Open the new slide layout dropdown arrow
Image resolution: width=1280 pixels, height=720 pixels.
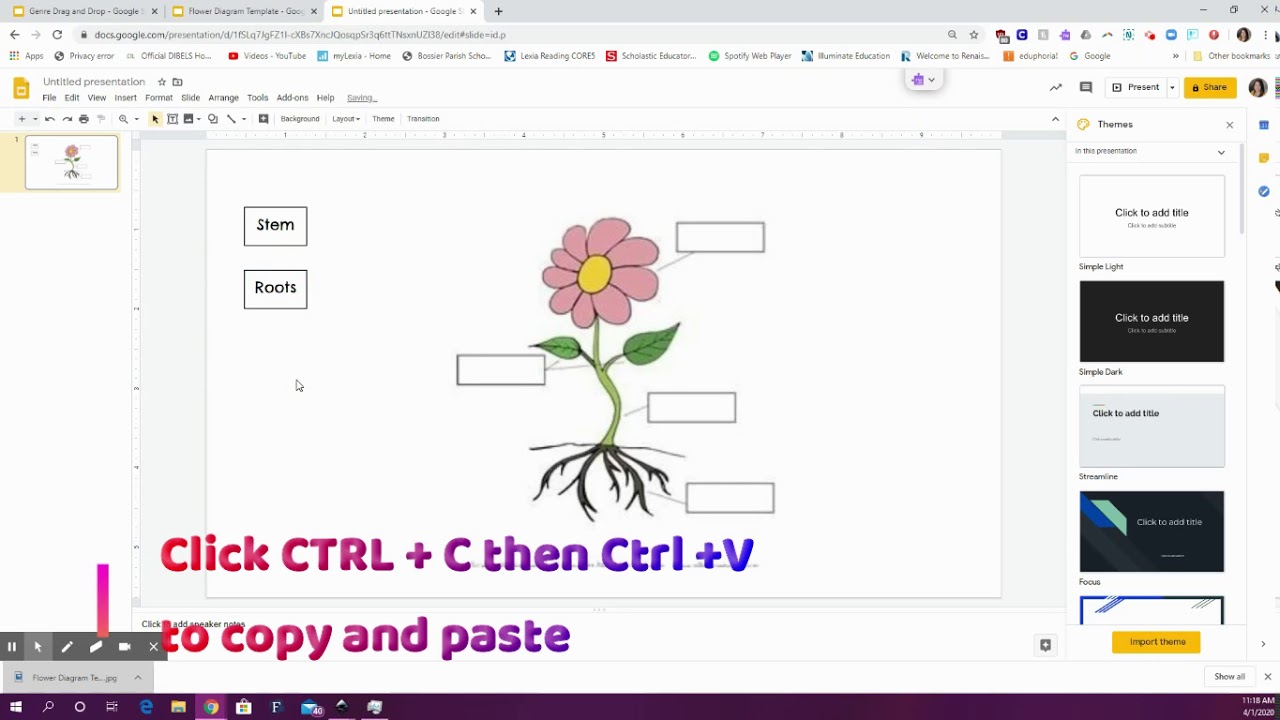click(x=34, y=119)
